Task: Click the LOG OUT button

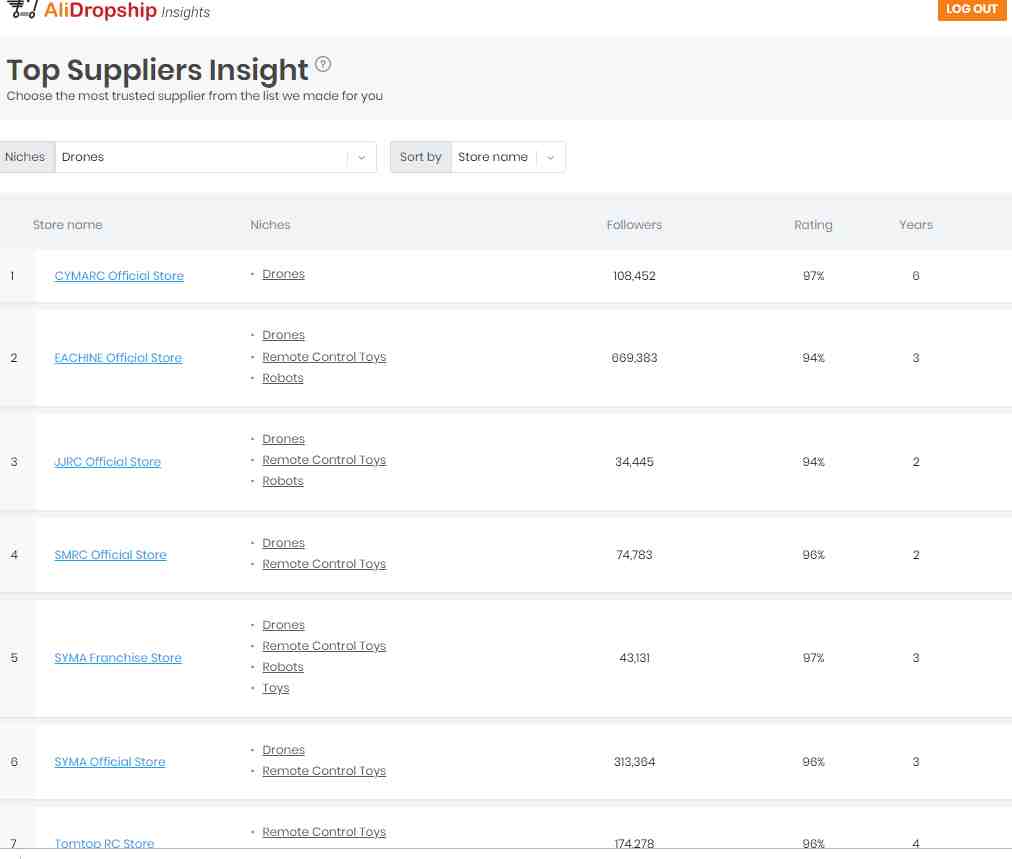Action: (971, 9)
